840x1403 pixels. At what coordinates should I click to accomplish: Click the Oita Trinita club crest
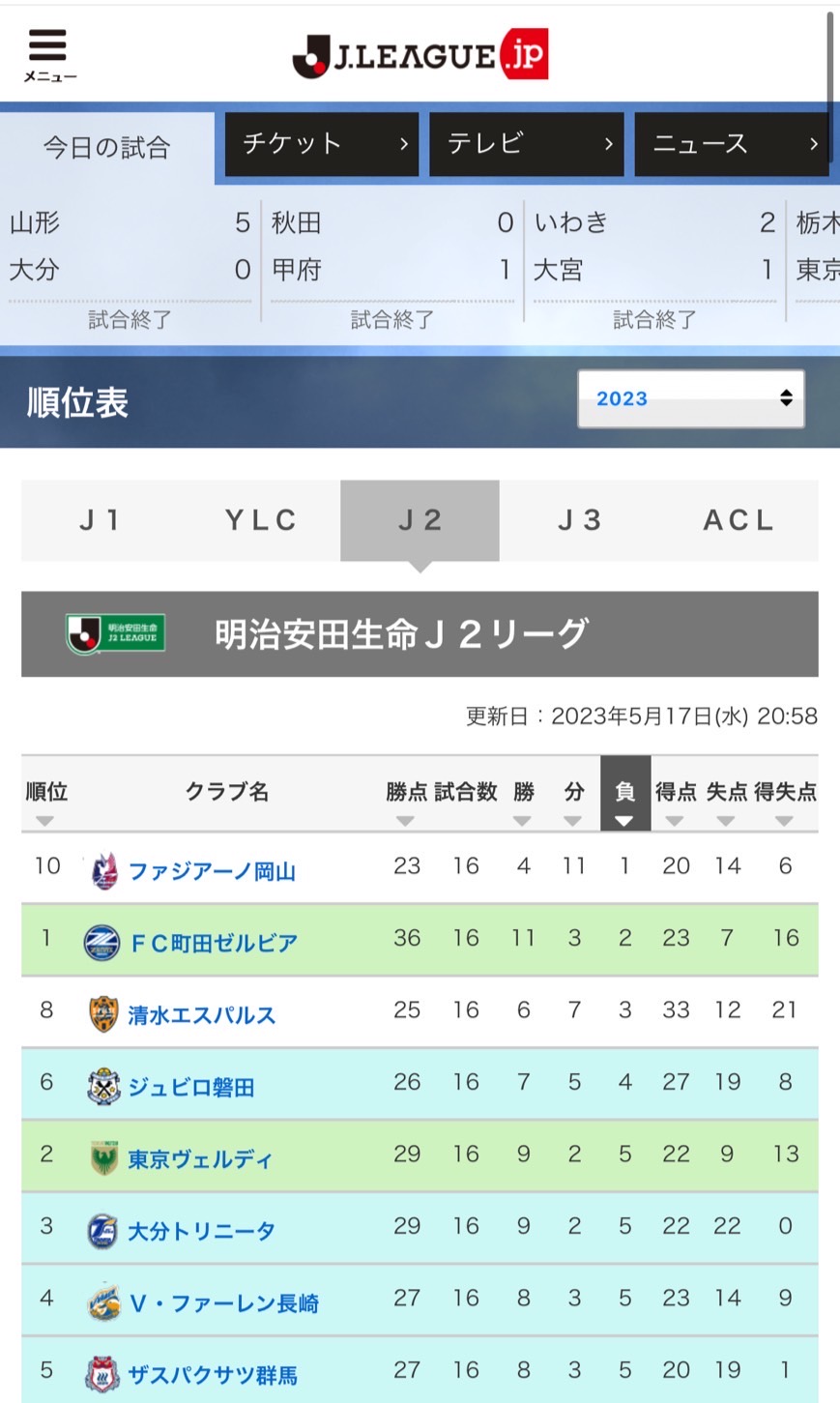pos(103,1231)
